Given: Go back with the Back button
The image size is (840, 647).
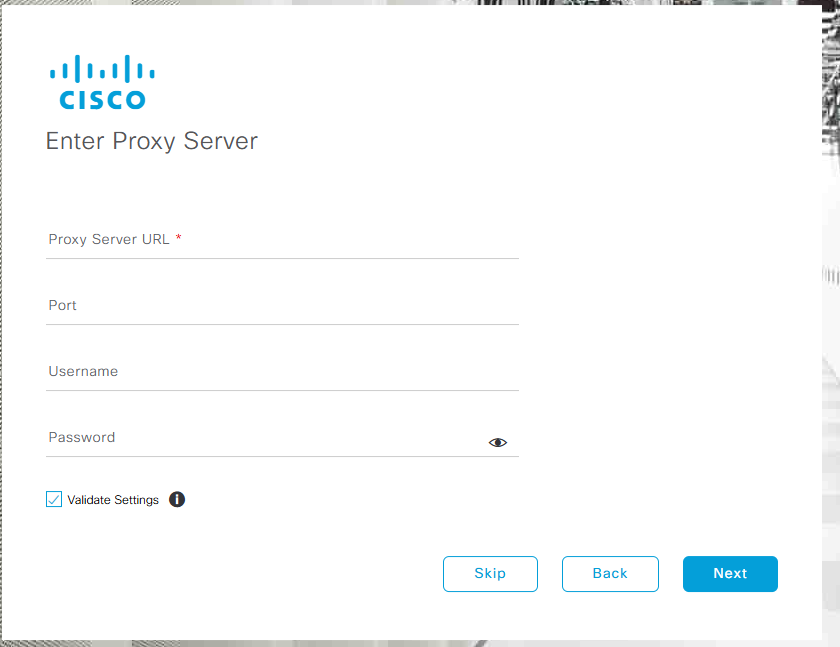Looking at the screenshot, I should (x=610, y=574).
